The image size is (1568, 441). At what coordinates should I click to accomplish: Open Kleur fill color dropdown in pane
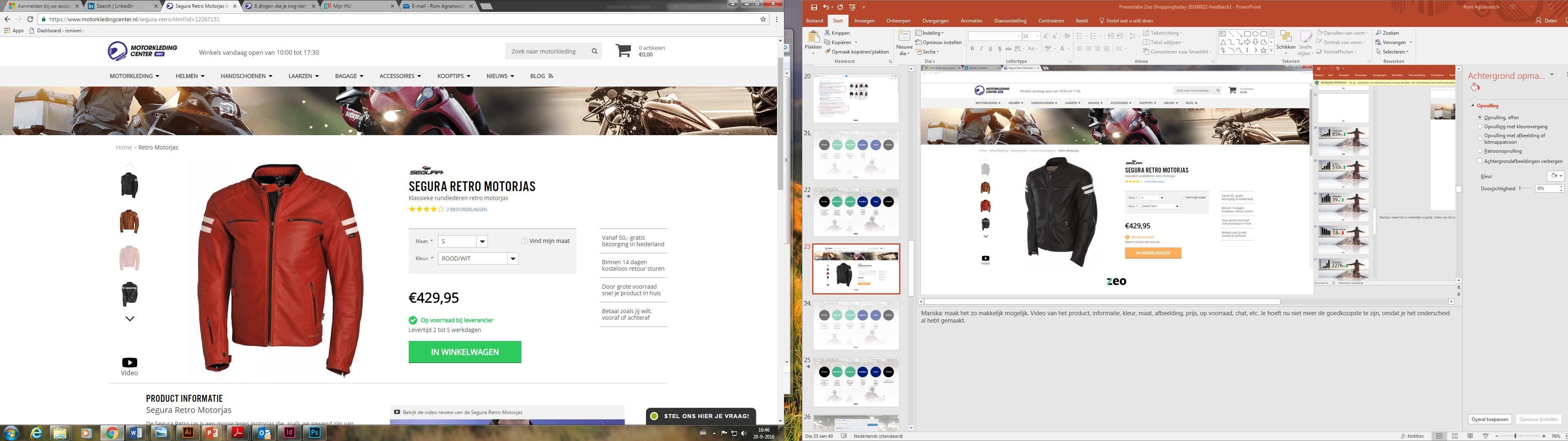click(x=1555, y=176)
